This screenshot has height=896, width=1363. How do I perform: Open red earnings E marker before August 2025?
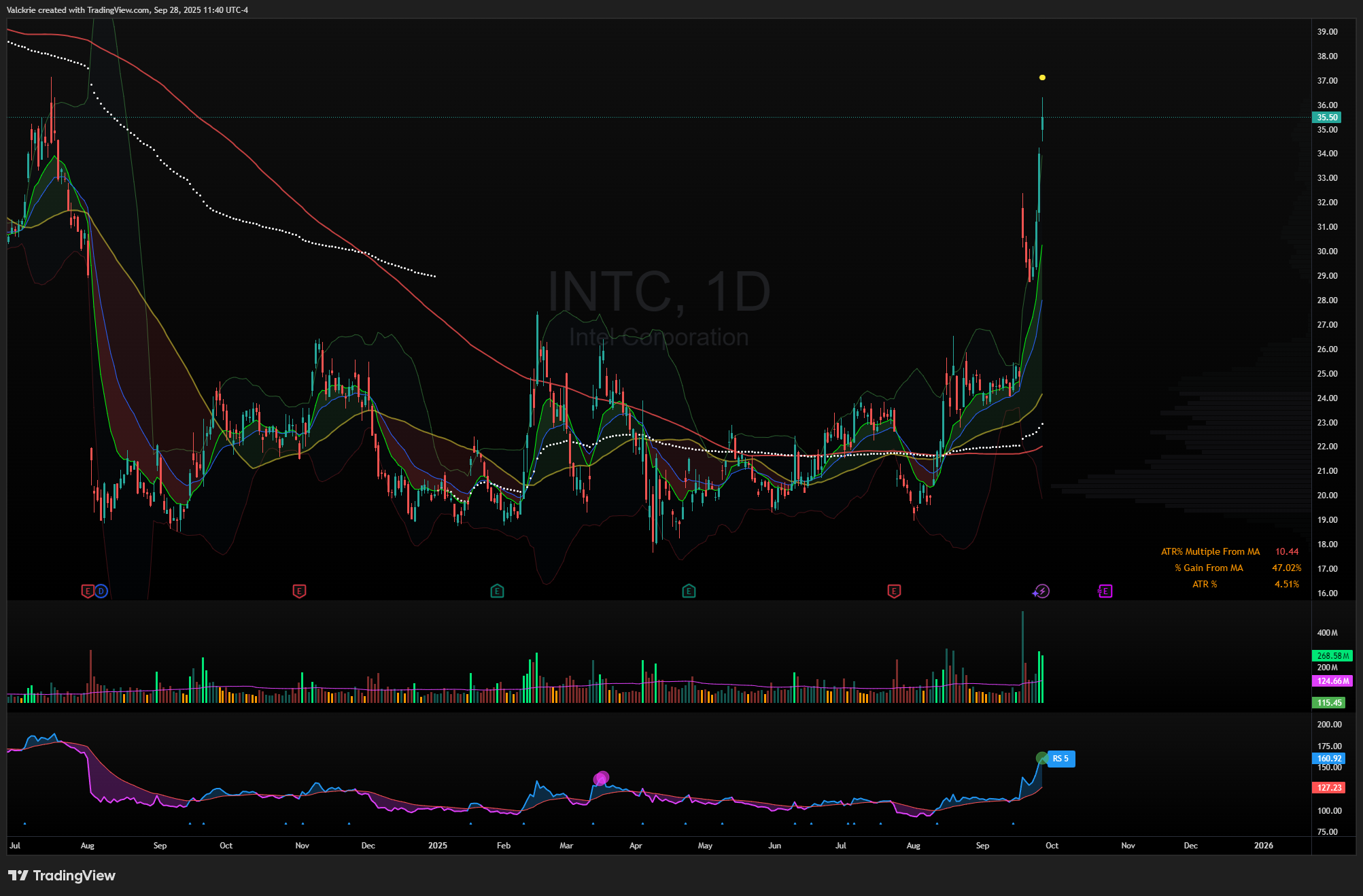click(894, 591)
